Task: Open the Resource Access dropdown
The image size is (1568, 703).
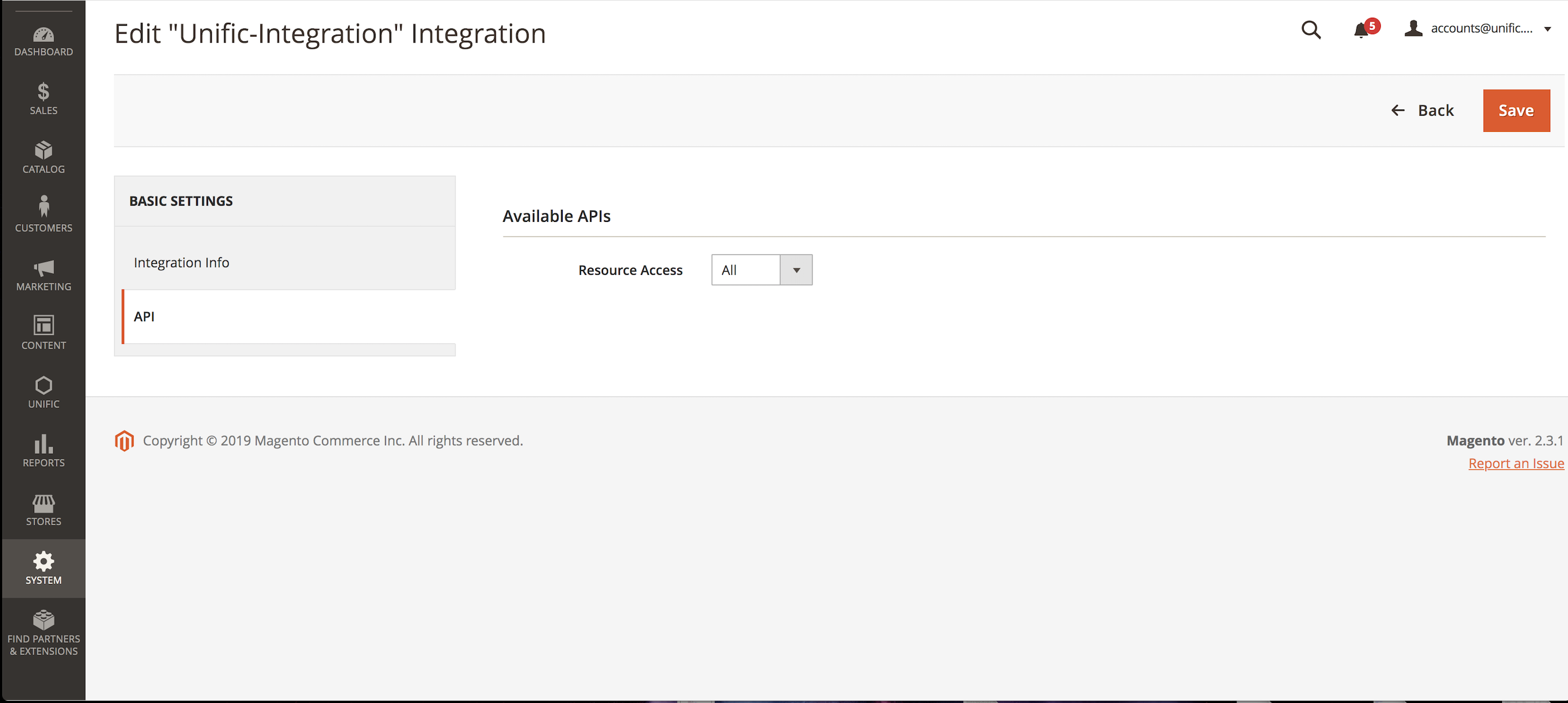Action: point(762,270)
